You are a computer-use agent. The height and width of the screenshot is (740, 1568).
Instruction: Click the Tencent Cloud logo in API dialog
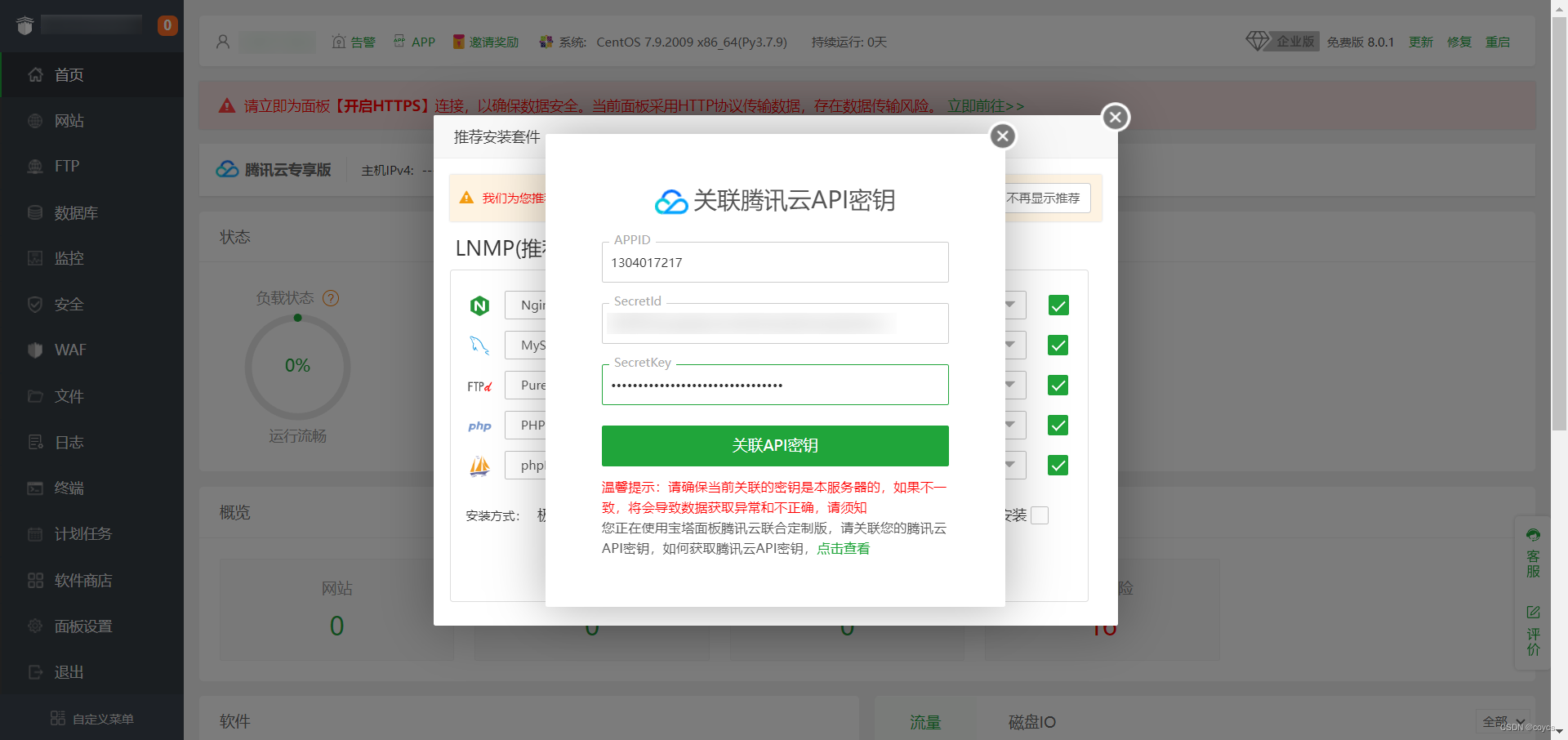point(671,202)
